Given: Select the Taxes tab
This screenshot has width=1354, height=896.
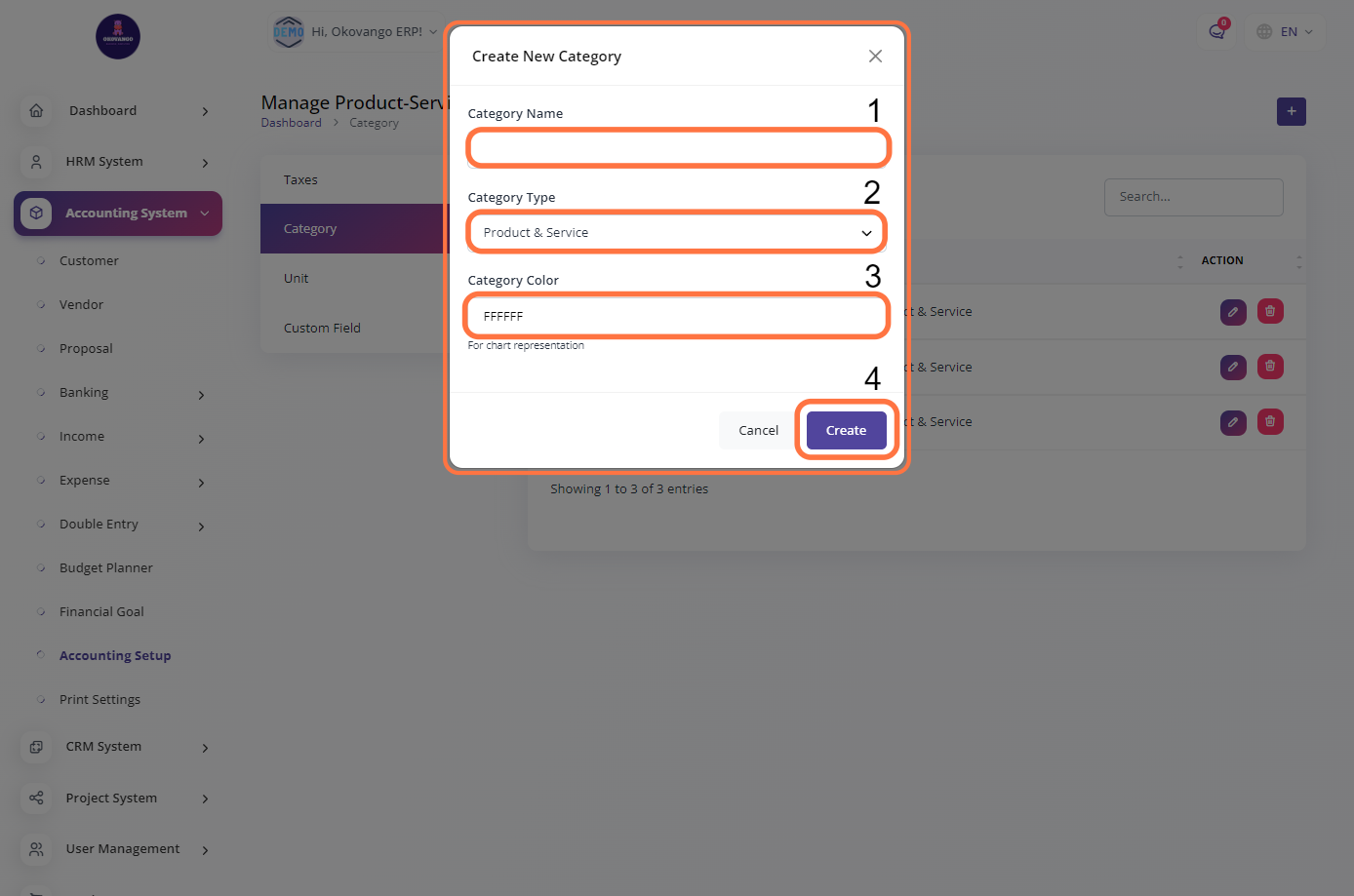Looking at the screenshot, I should pos(300,180).
